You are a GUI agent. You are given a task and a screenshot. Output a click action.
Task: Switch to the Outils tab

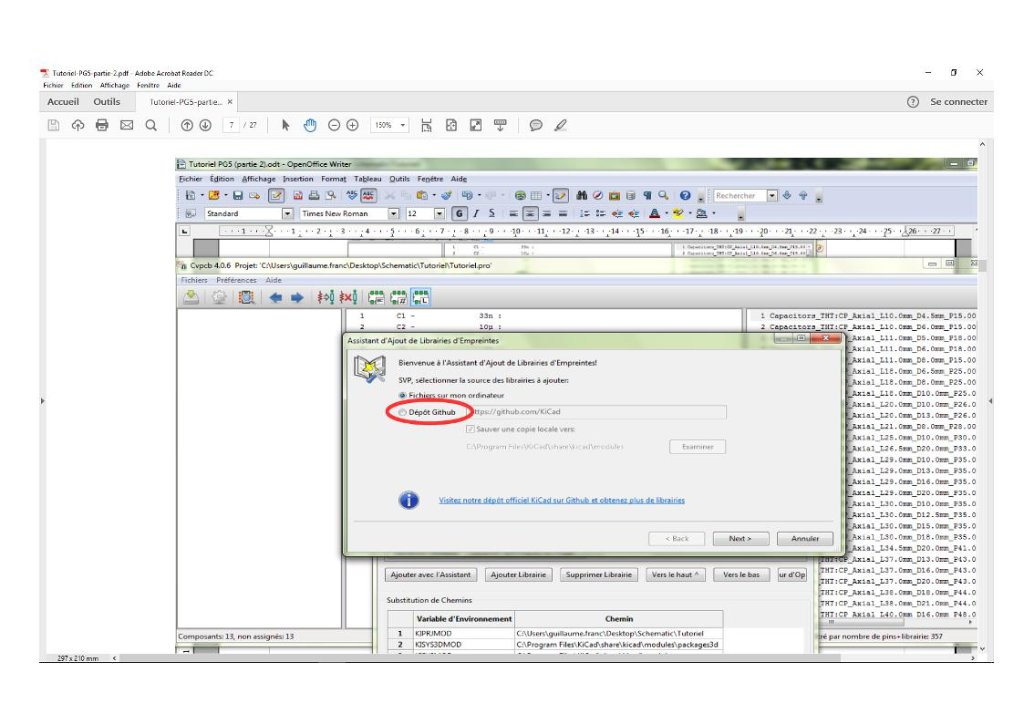pyautogui.click(x=107, y=102)
